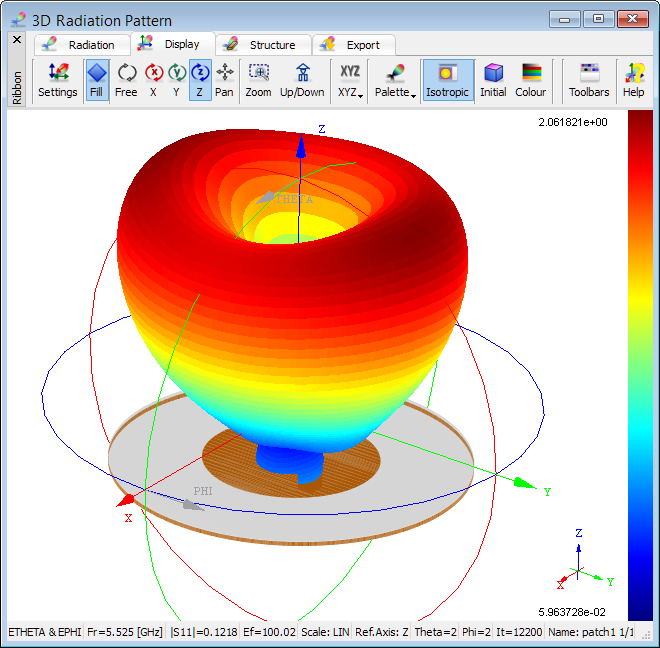Activate the Zoom tool

point(258,80)
